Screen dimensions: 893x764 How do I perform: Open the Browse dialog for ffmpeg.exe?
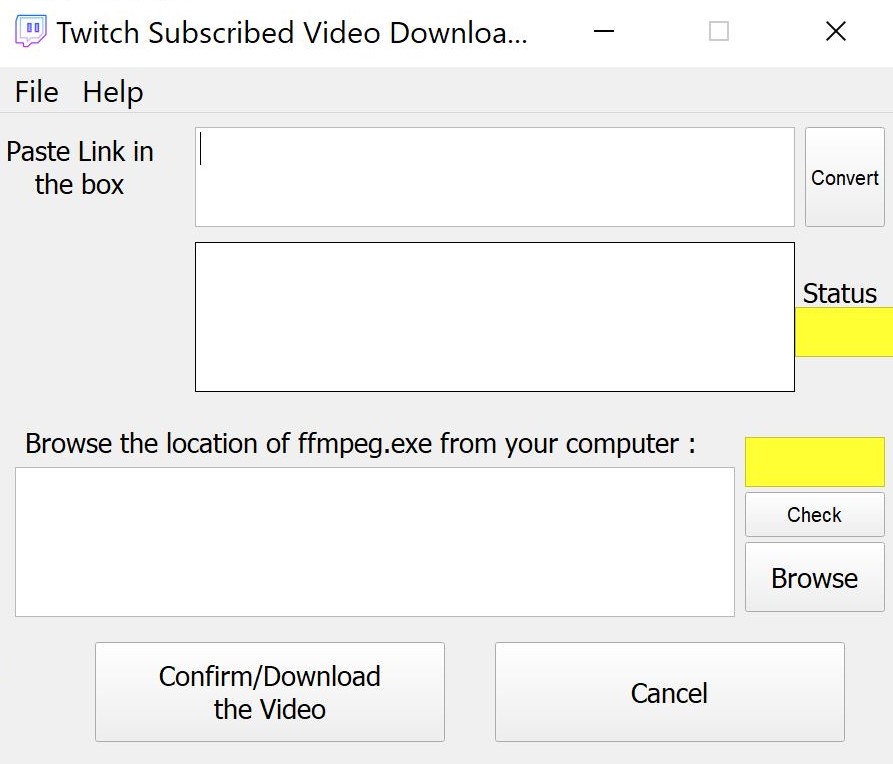pos(814,577)
